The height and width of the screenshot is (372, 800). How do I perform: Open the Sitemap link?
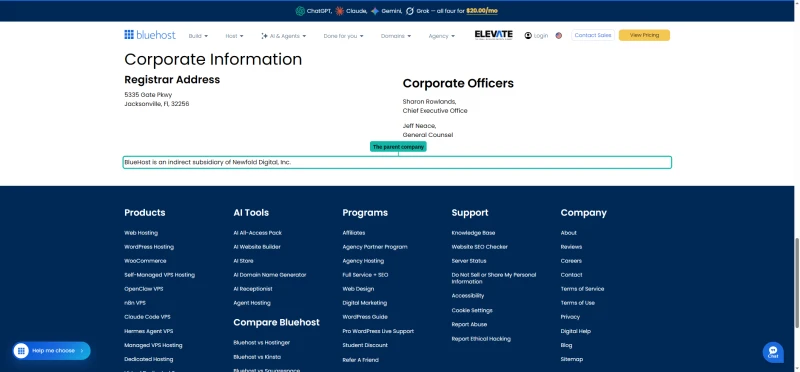pos(571,359)
